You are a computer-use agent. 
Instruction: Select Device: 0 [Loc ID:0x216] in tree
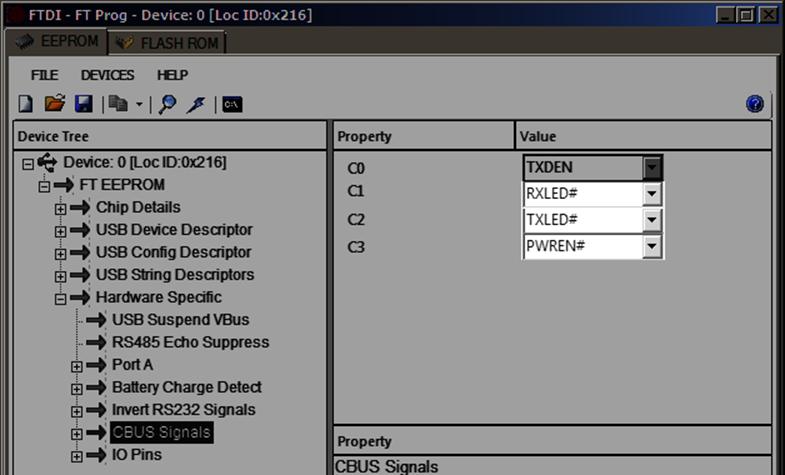click(145, 162)
